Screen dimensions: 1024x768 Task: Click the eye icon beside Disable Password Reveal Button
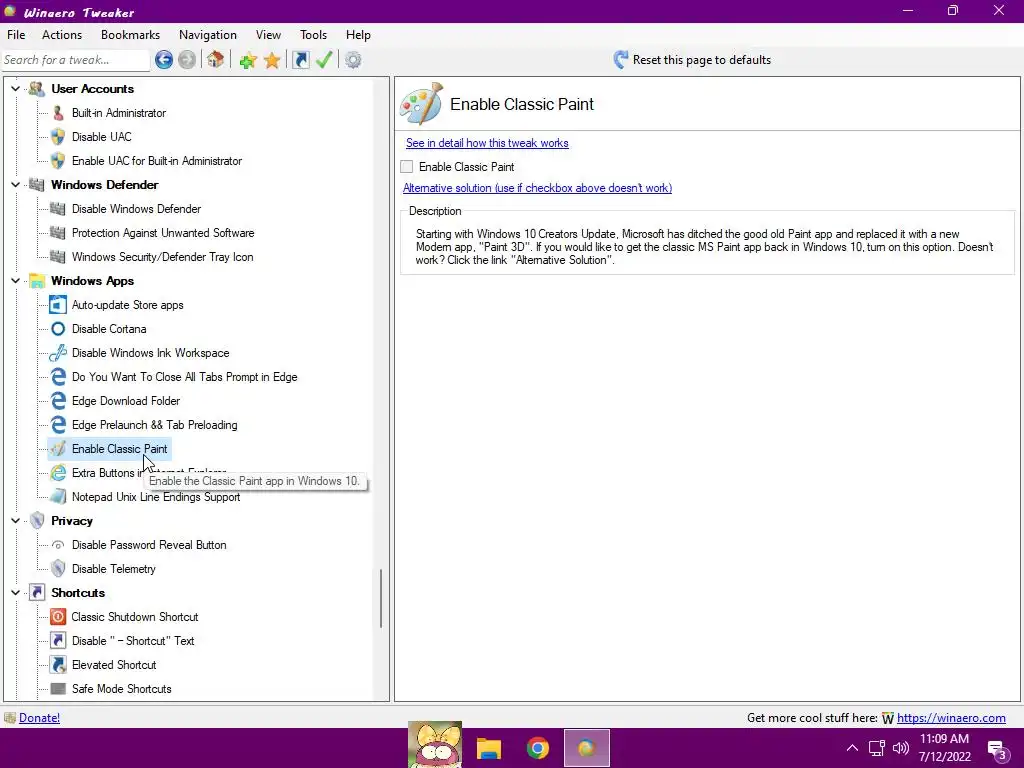point(58,545)
